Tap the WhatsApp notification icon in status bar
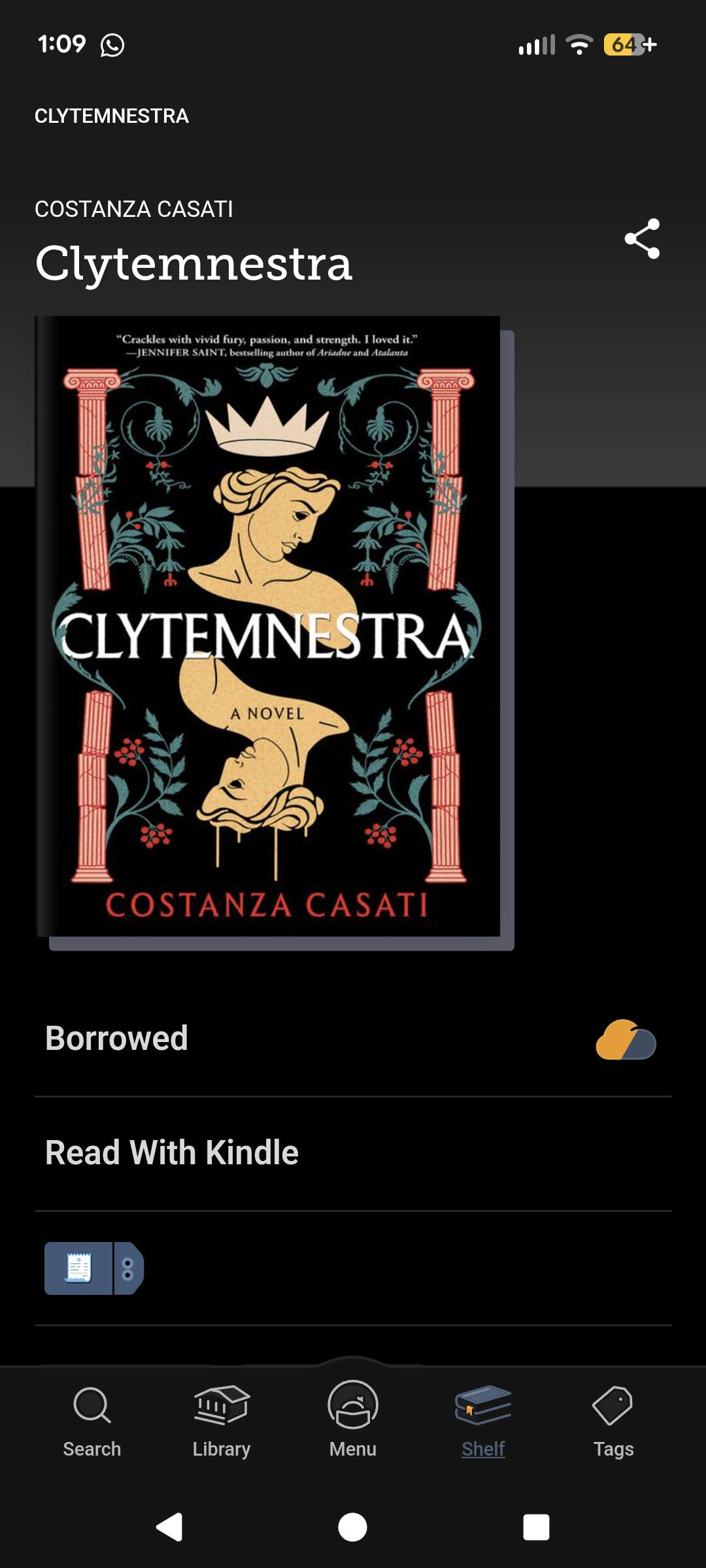The image size is (706, 1568). (112, 45)
